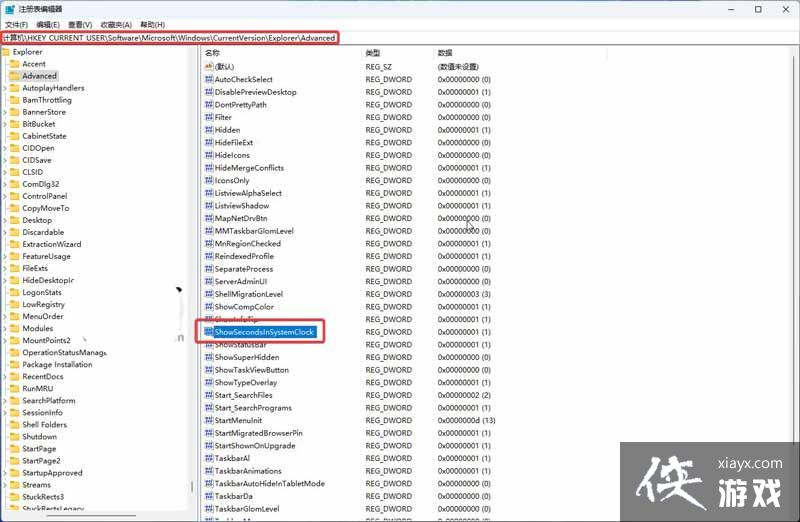Viewport: 800px width, 522px height.
Task: Open the 文件(F) menu
Action: click(x=16, y=24)
